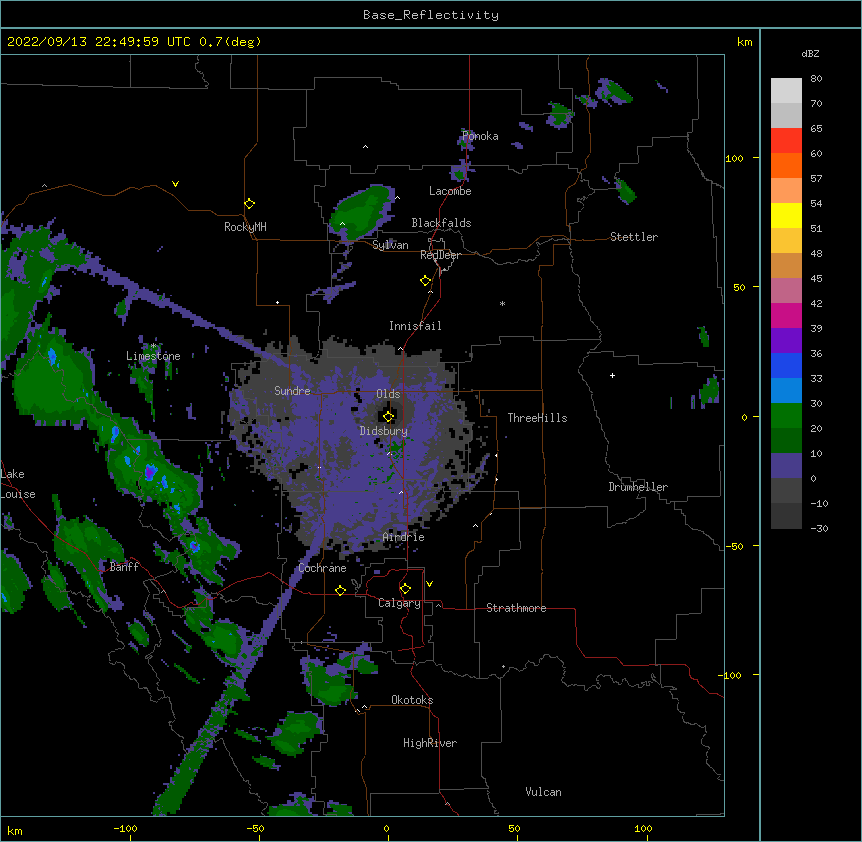Click the green echo cell near top right corner
Viewport: 862px width, 842px height.
click(614, 91)
